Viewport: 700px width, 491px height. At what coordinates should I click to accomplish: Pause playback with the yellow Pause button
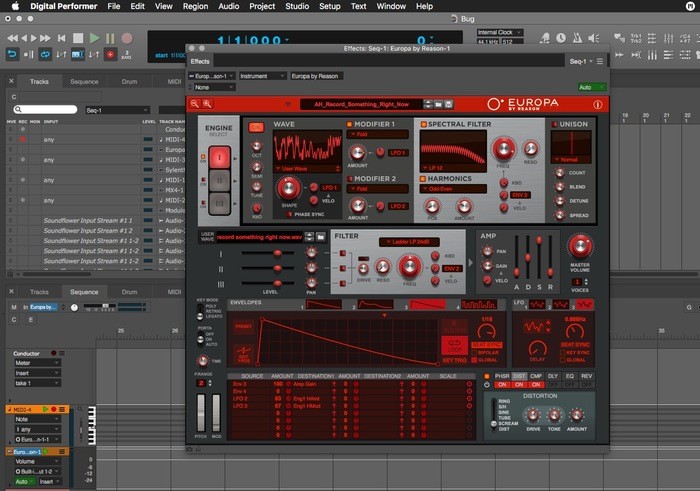[x=110, y=38]
